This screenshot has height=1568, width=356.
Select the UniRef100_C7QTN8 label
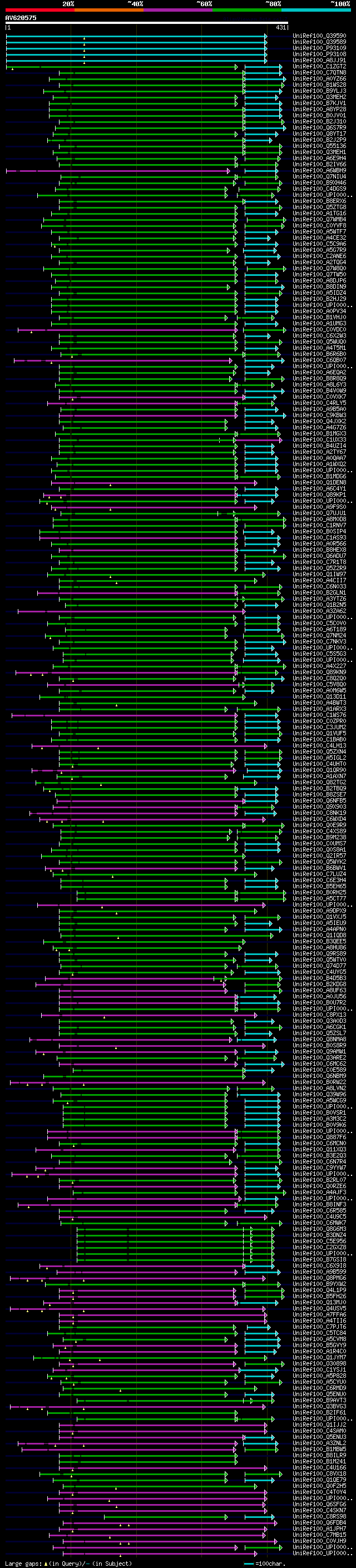point(319,72)
